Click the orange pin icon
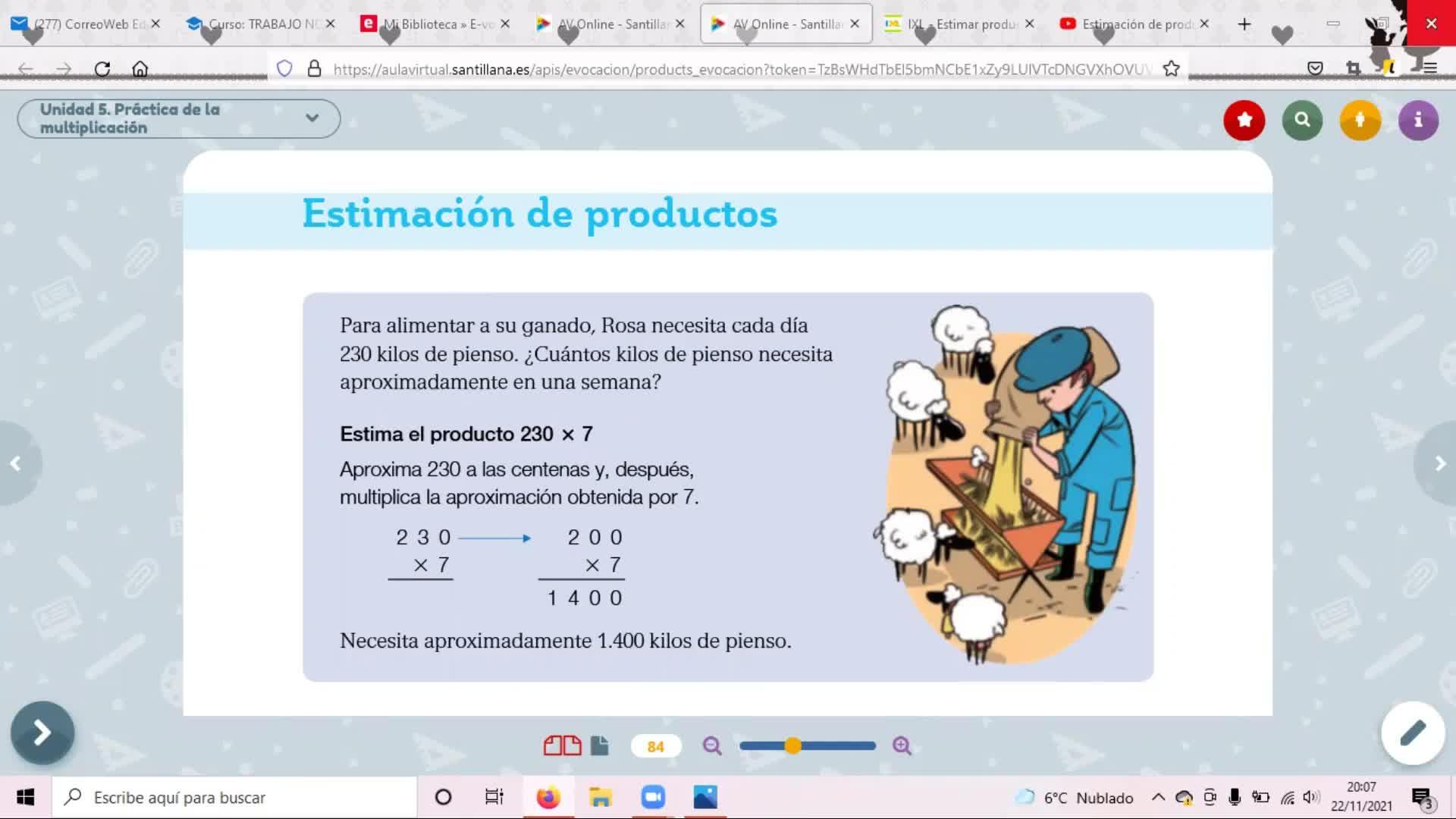 1360,120
